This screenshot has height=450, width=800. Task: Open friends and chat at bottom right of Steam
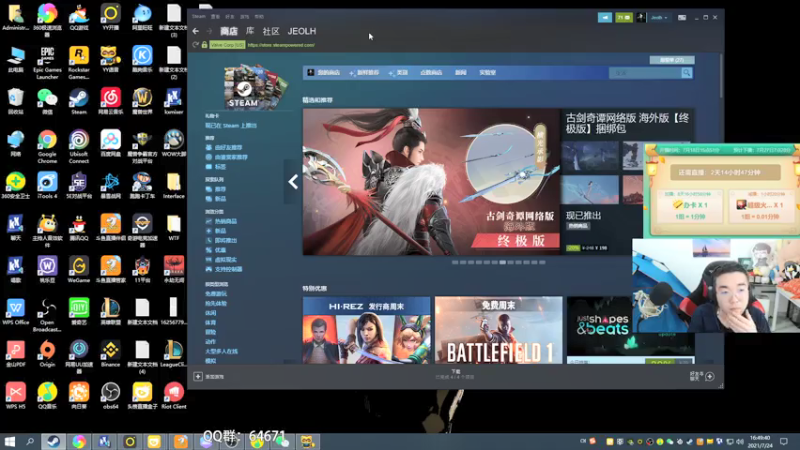pyautogui.click(x=703, y=376)
